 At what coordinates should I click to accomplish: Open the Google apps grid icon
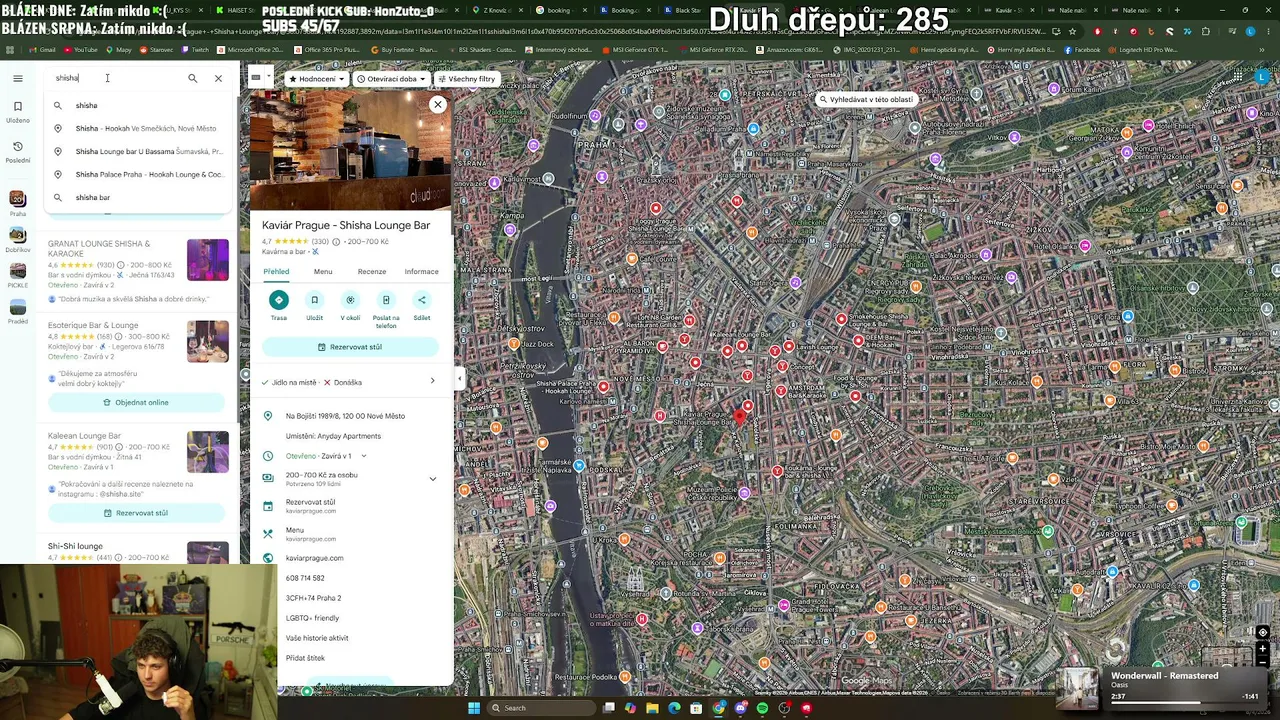(x=1238, y=78)
